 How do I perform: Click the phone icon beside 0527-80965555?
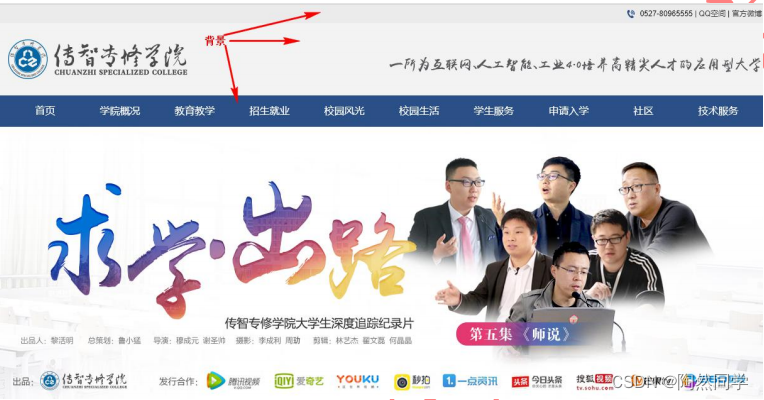pyautogui.click(x=631, y=14)
